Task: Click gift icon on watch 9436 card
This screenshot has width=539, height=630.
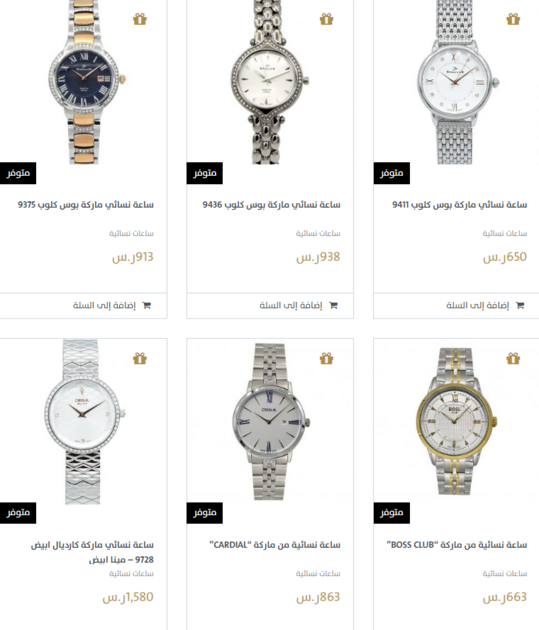Action: point(327,19)
